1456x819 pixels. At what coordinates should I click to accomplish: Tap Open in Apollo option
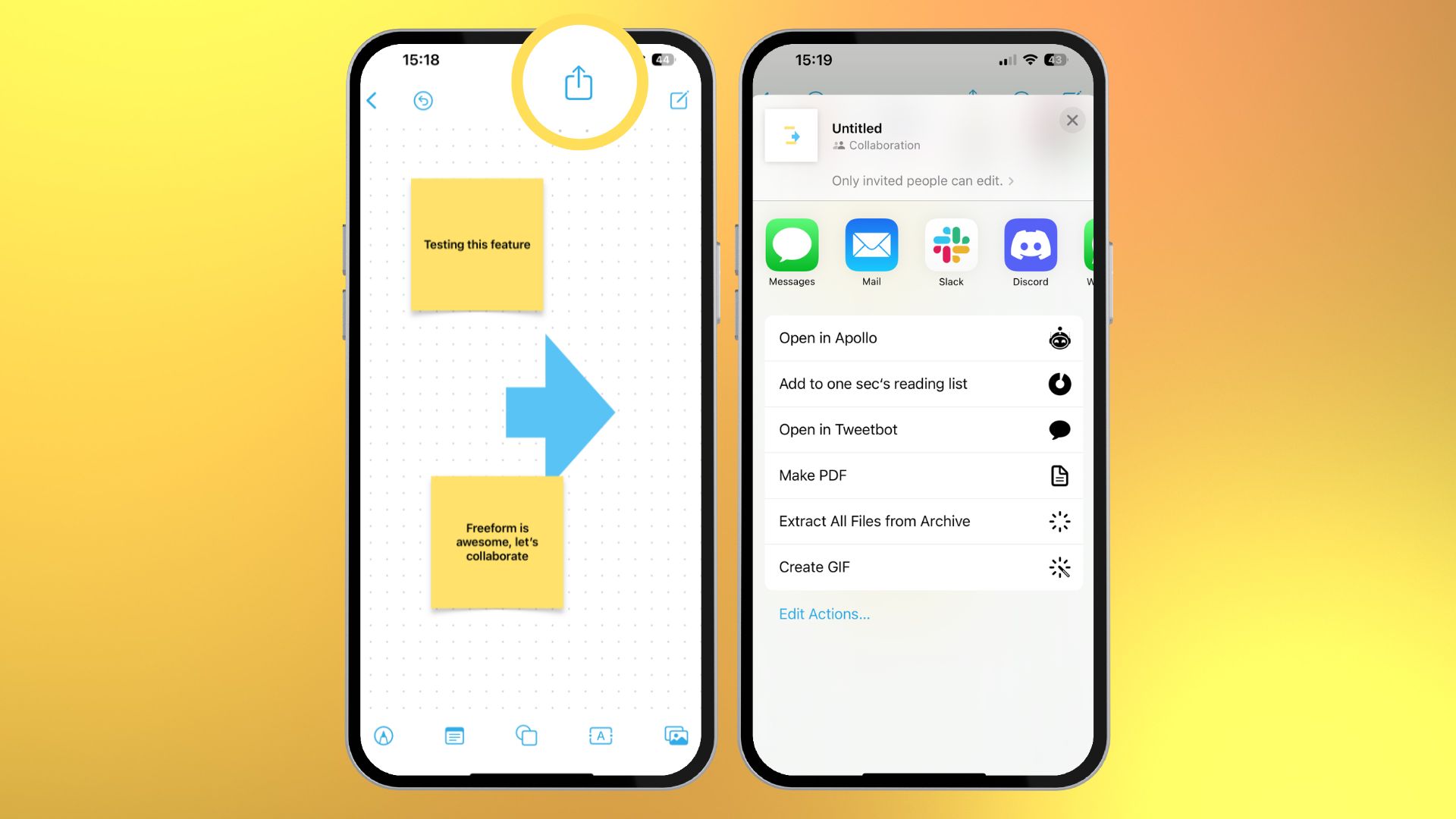point(920,338)
